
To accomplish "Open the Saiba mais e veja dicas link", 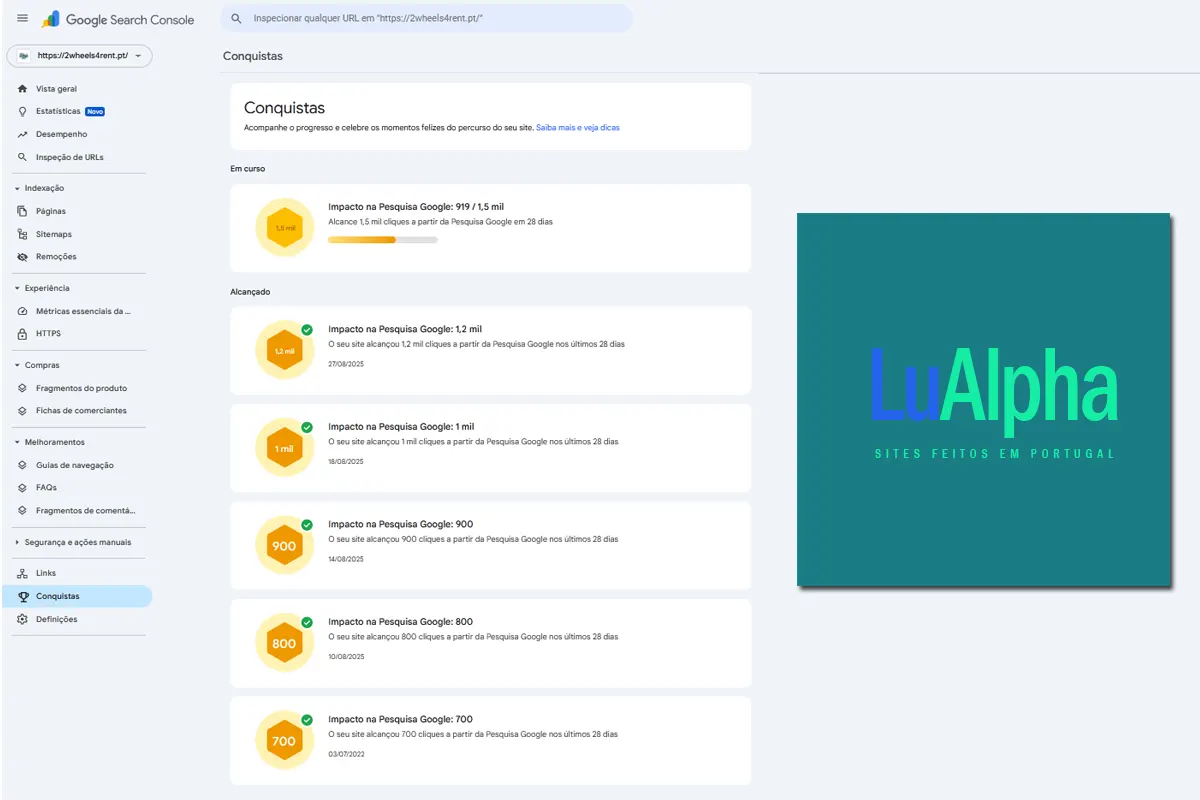I will 577,127.
